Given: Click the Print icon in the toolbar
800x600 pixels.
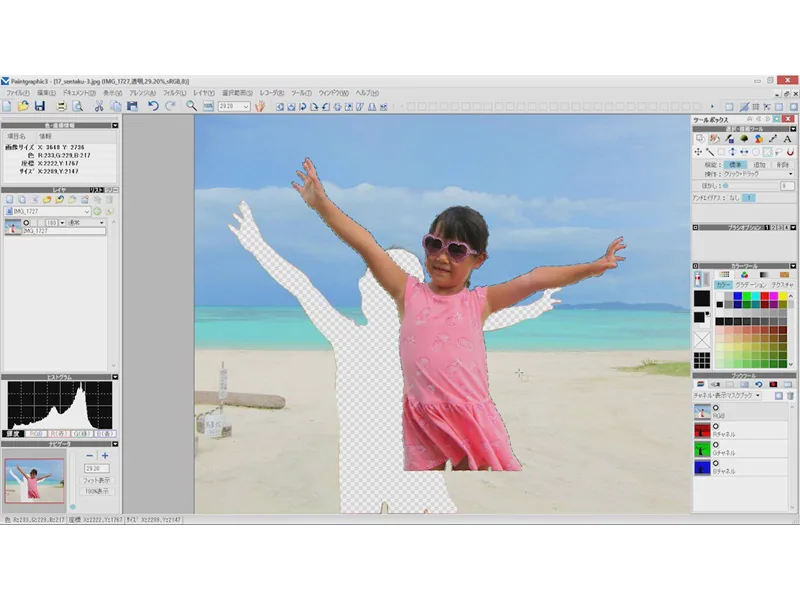Looking at the screenshot, I should [60, 106].
